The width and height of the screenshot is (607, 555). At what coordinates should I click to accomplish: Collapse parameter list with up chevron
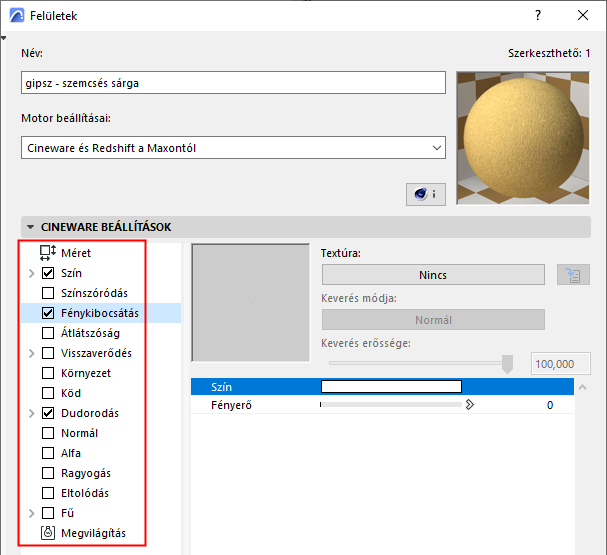coord(583,387)
